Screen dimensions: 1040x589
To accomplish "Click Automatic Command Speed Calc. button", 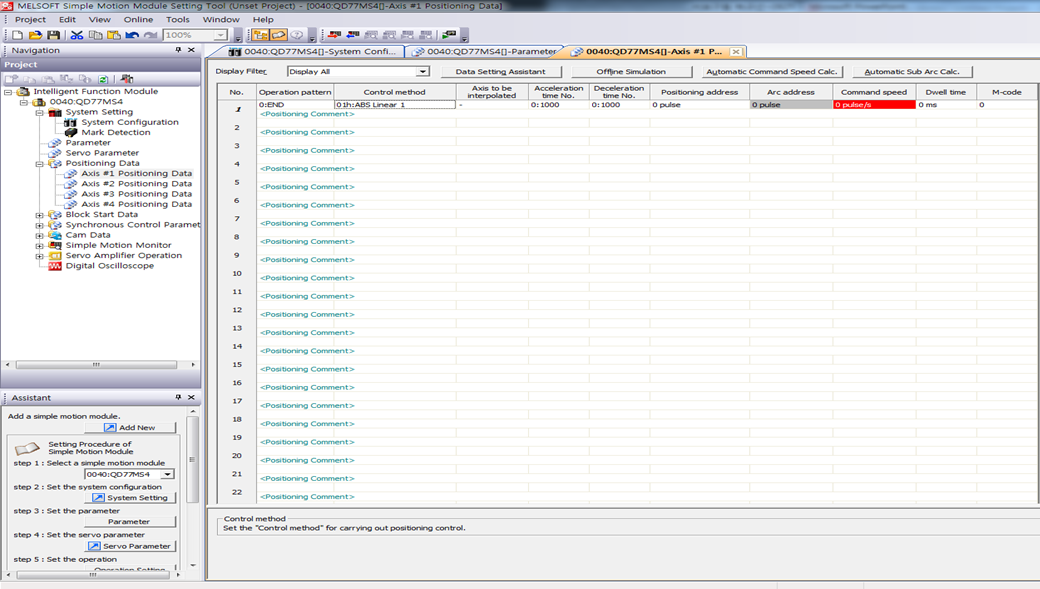I will coord(772,72).
